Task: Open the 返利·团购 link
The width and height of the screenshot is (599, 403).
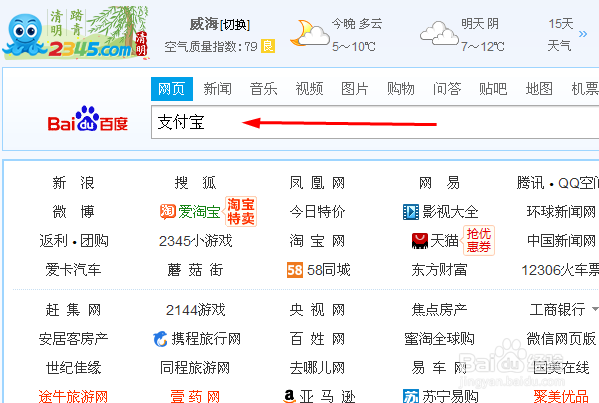Action: point(74,241)
